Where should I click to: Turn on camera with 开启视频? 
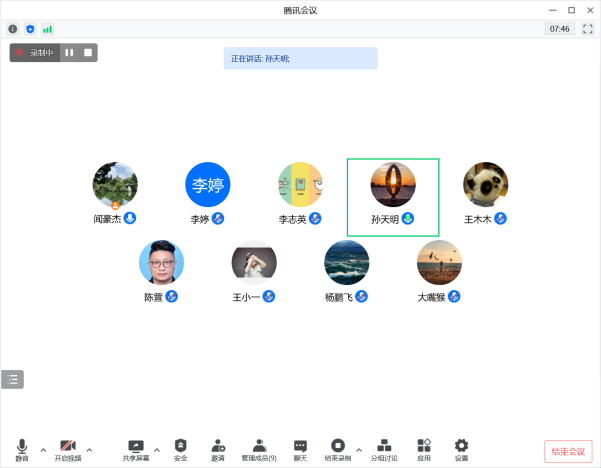tap(68, 448)
